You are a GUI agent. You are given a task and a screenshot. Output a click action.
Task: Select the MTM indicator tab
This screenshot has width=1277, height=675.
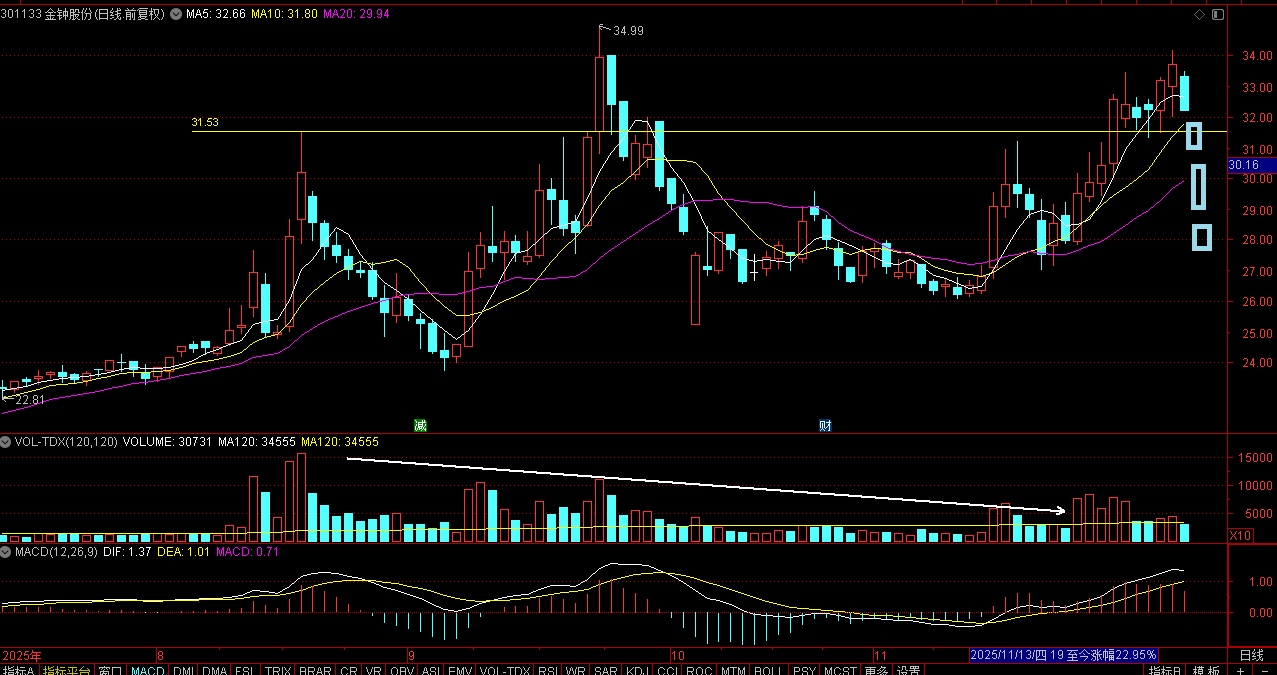733,671
